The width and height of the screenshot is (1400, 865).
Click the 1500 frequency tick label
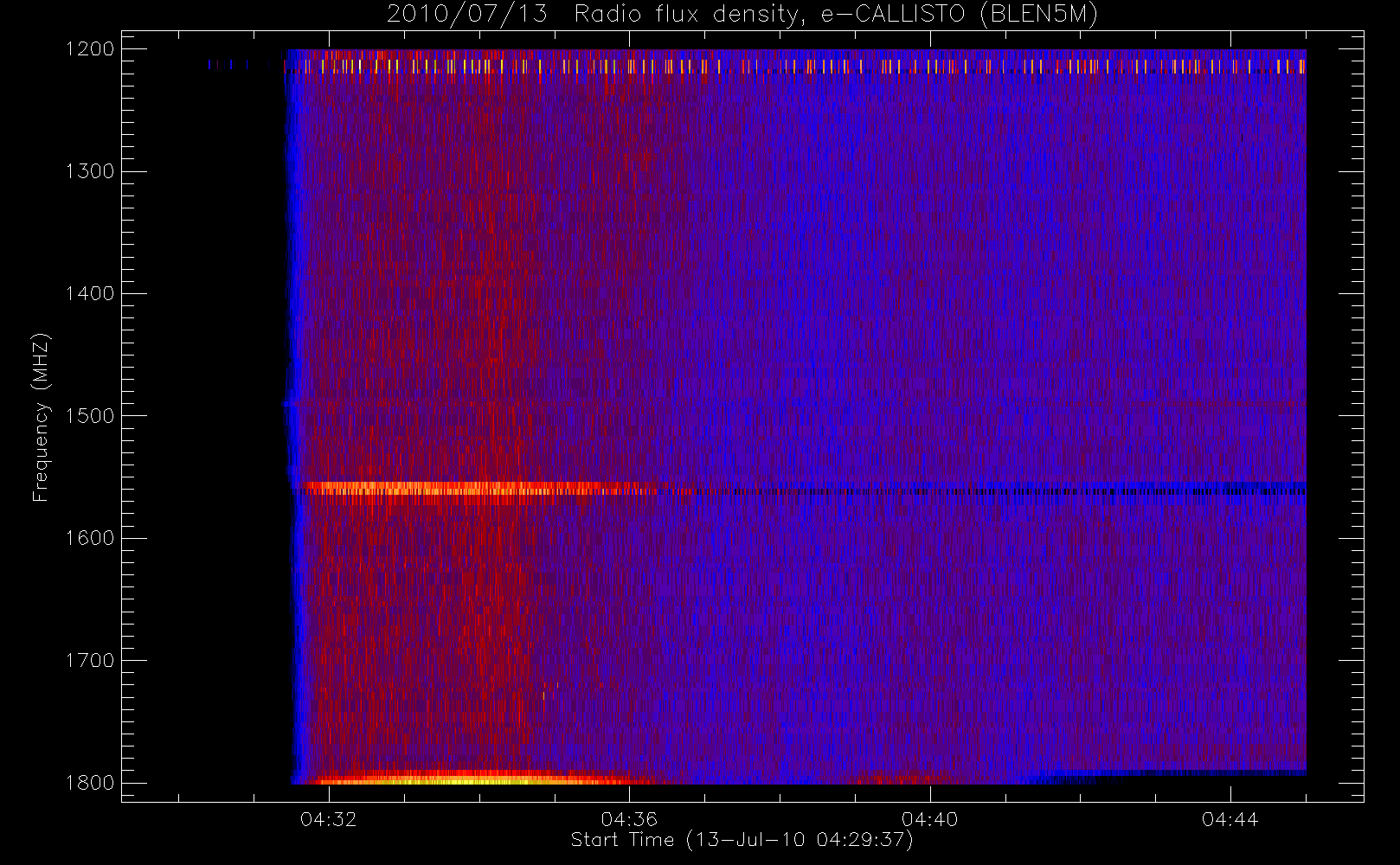tap(90, 416)
